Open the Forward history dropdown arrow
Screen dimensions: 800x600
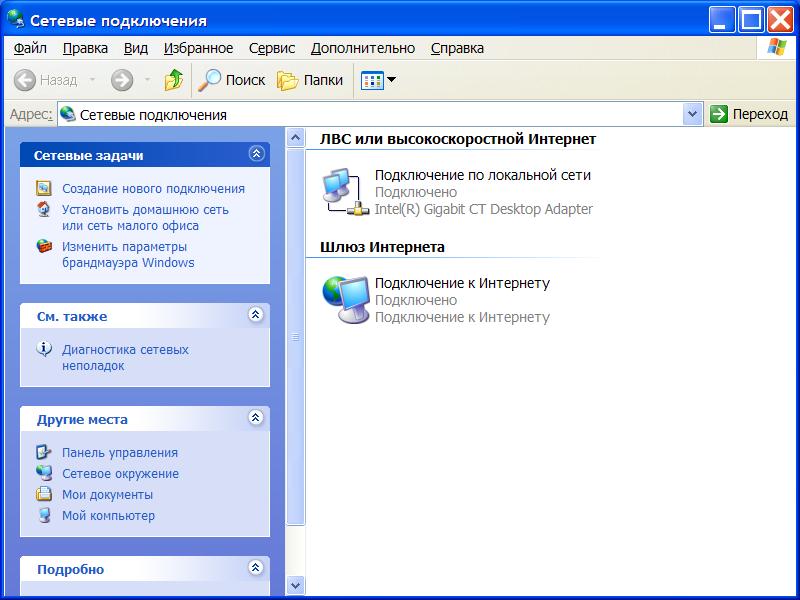[147, 80]
